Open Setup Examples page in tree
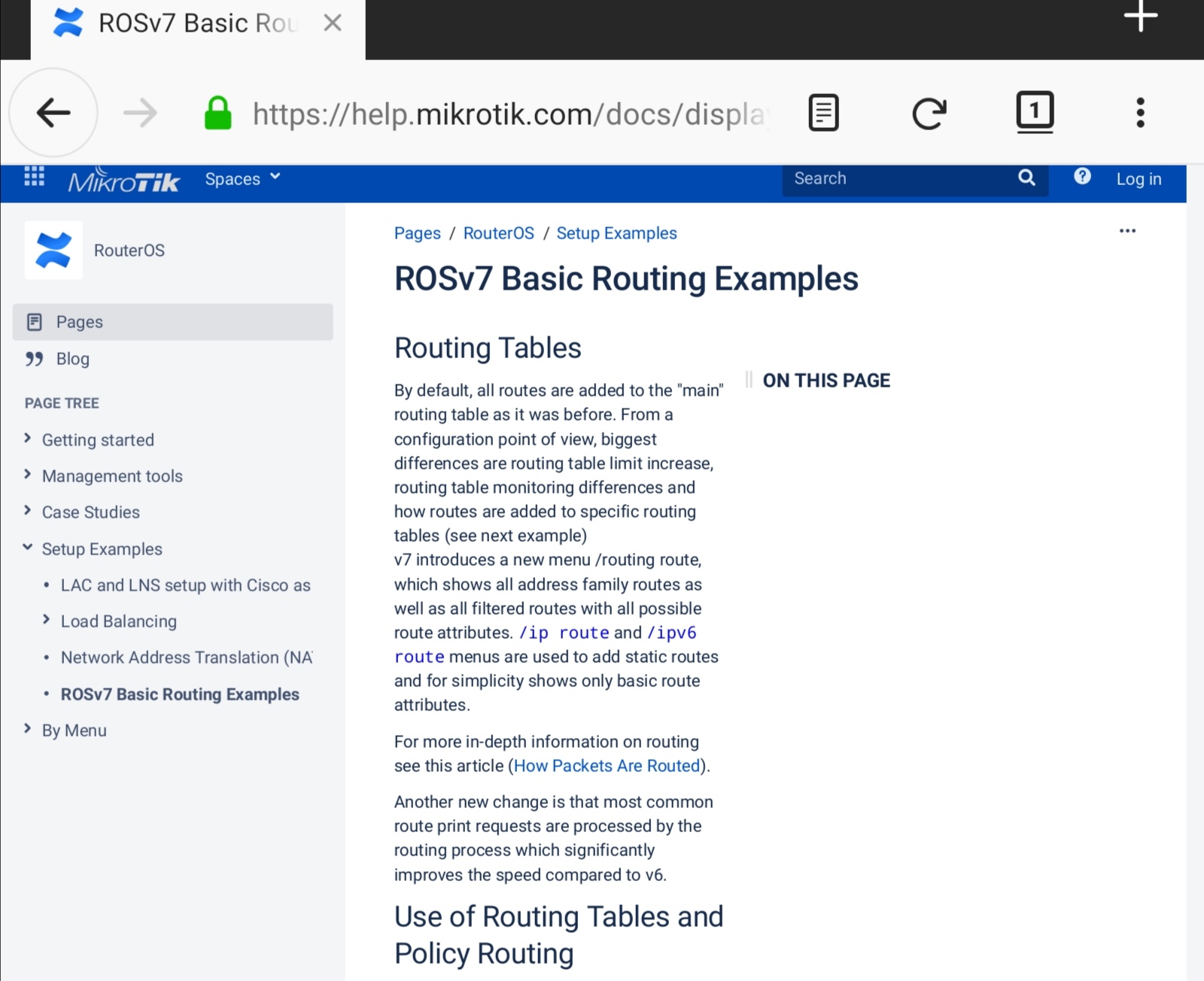This screenshot has width=1204, height=981. [x=102, y=549]
